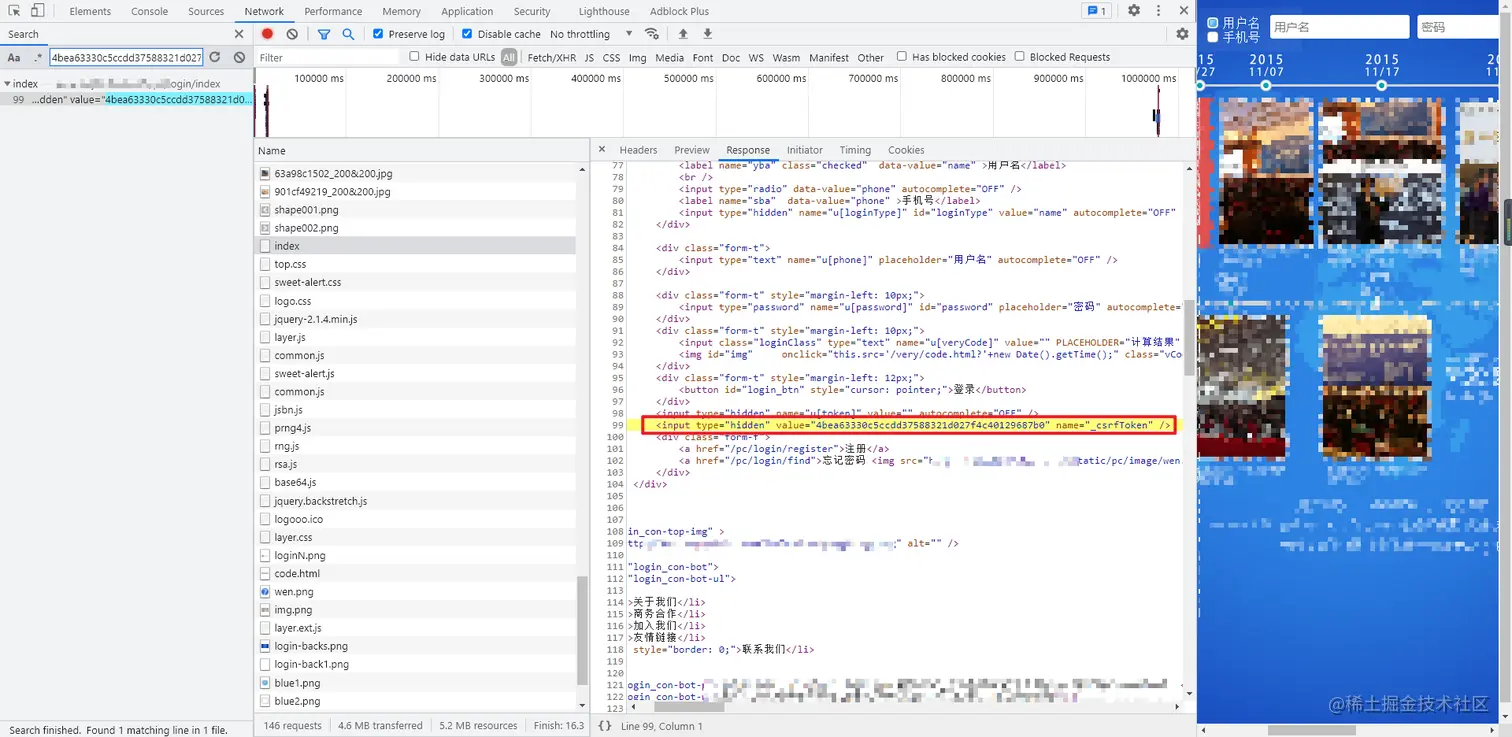Image resolution: width=1512 pixels, height=737 pixels.
Task: Open the Lighthouse panel
Action: click(x=604, y=11)
